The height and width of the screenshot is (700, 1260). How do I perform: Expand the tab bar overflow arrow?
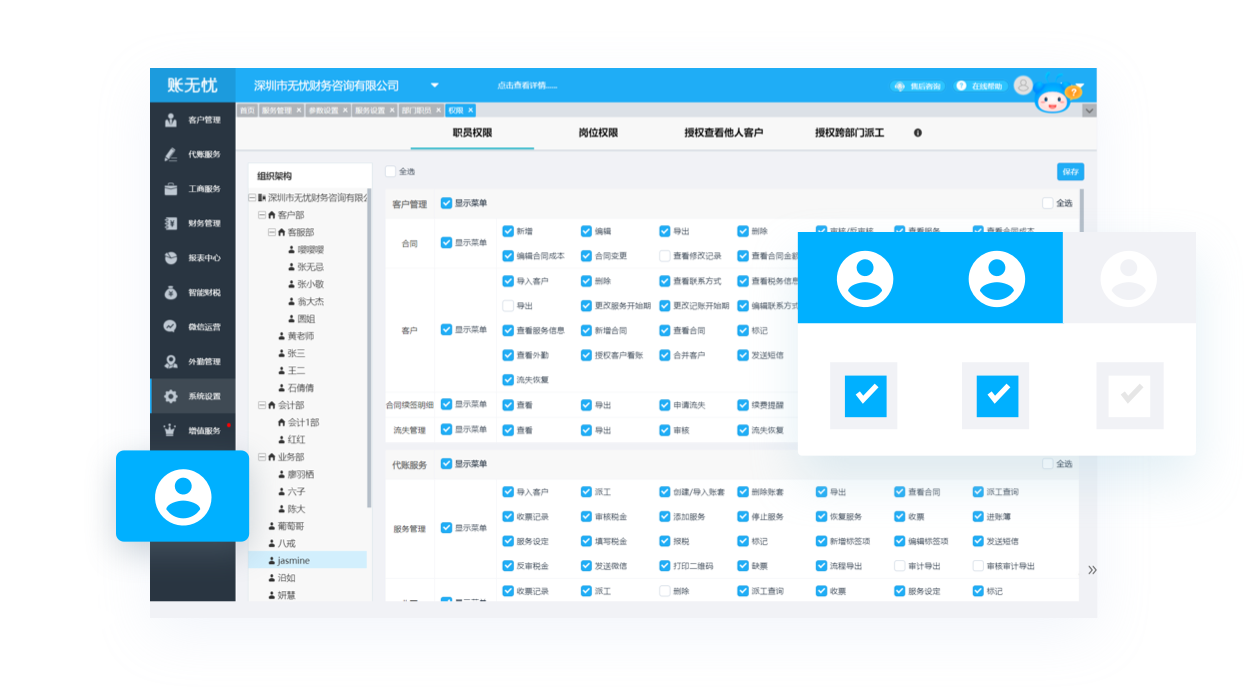click(1089, 111)
